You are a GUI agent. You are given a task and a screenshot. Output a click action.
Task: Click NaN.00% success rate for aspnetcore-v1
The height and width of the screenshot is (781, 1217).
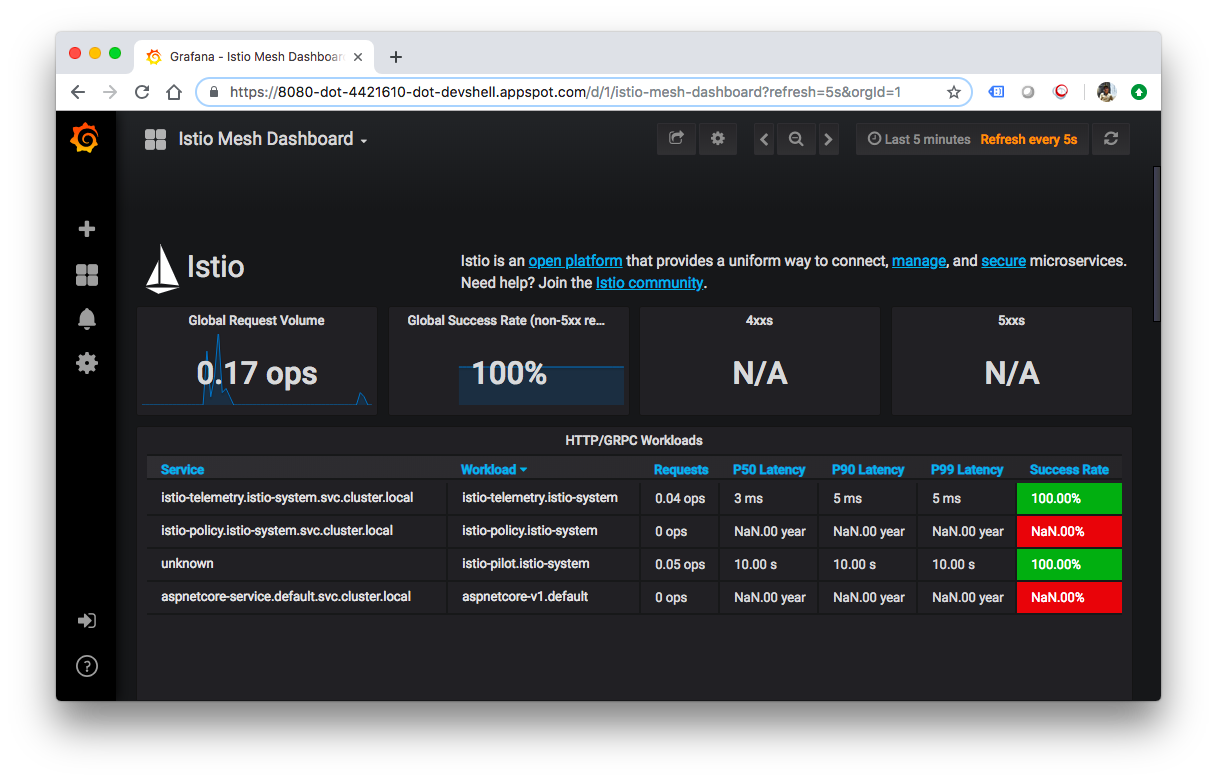tap(1069, 597)
